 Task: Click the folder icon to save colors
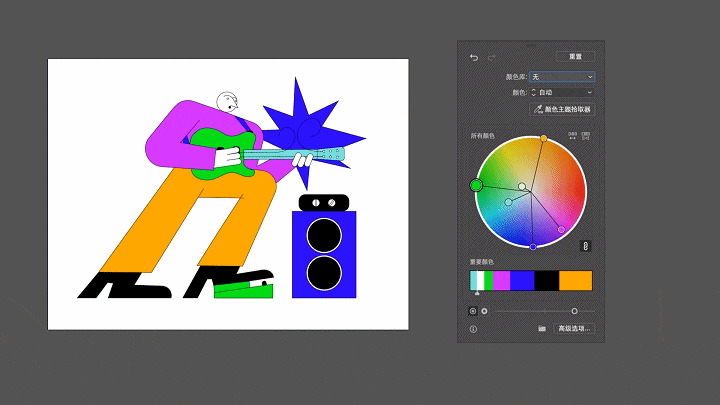point(541,328)
